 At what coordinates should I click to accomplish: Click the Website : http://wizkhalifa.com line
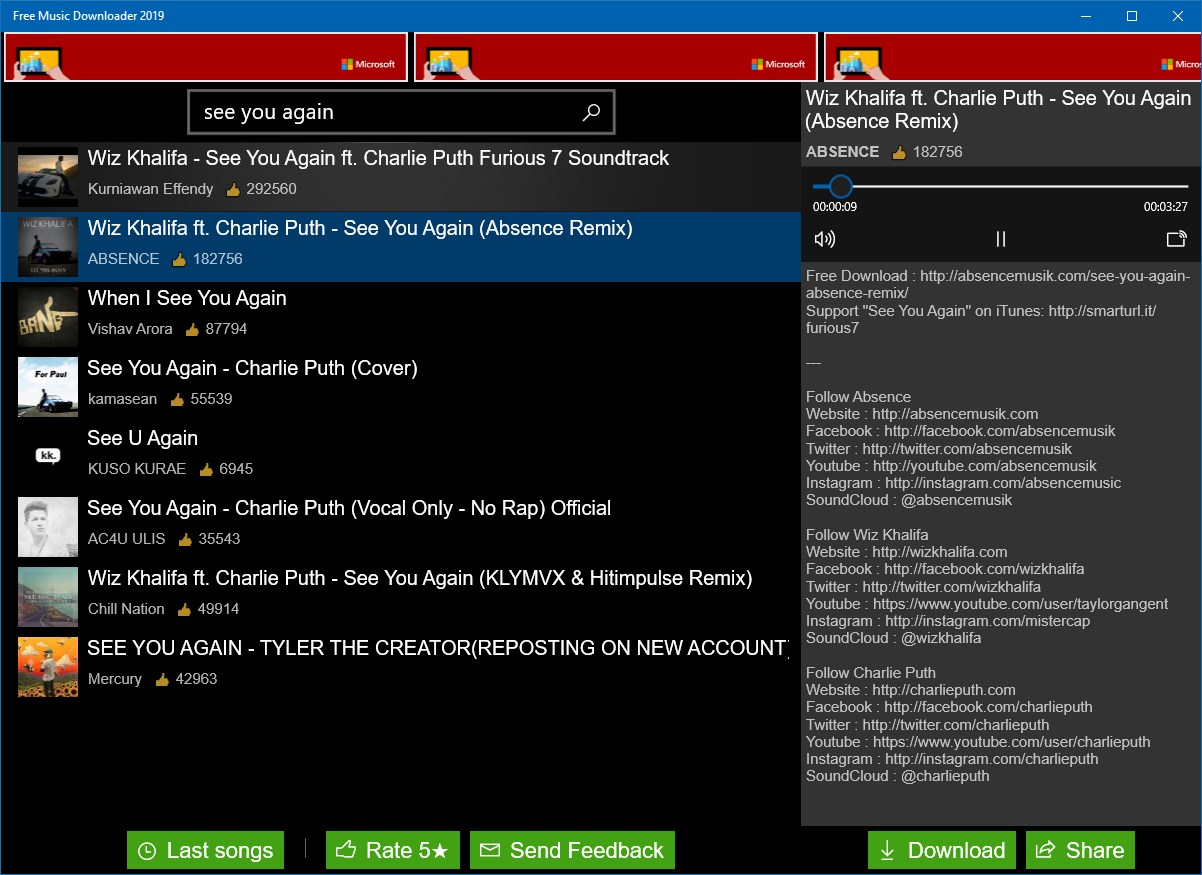pyautogui.click(x=907, y=552)
